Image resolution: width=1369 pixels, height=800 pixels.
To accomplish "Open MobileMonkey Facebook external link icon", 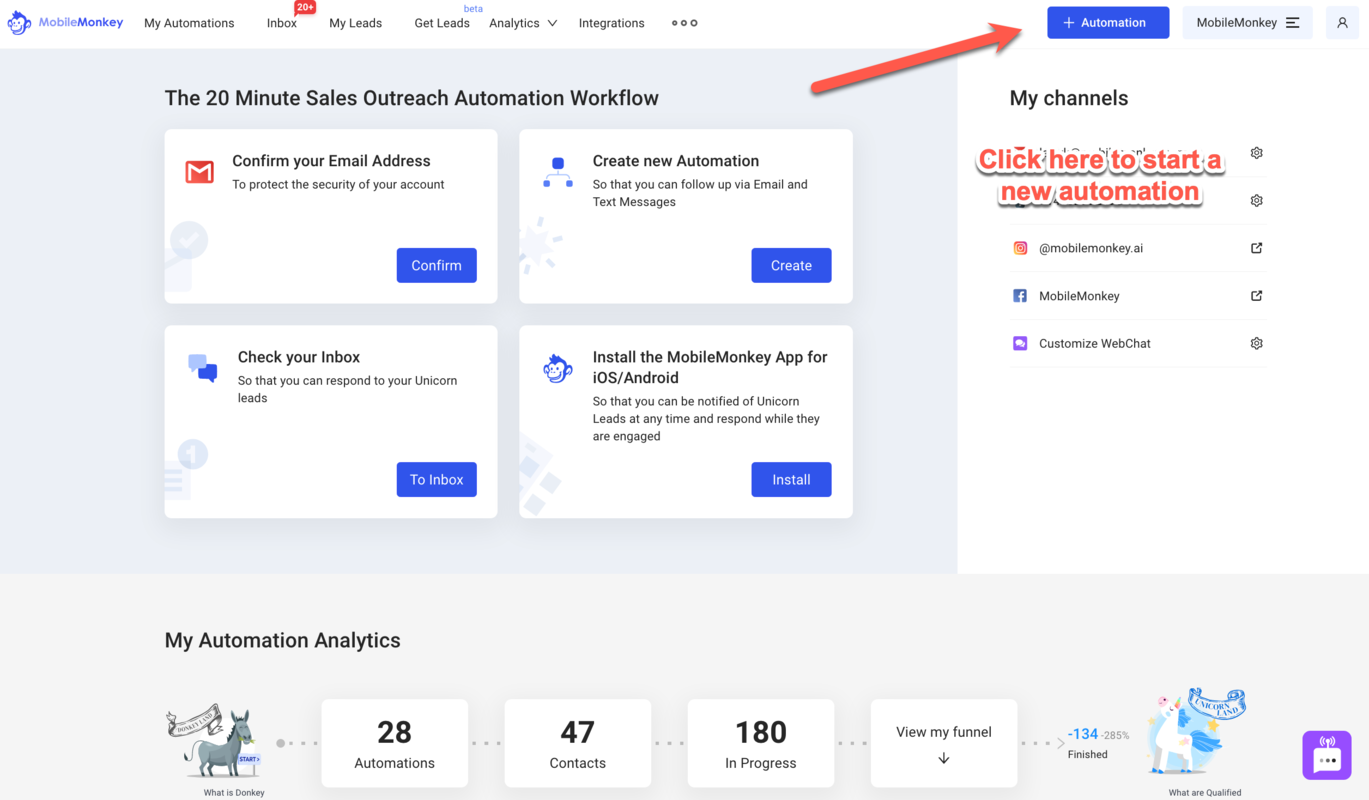I will 1256,295.
